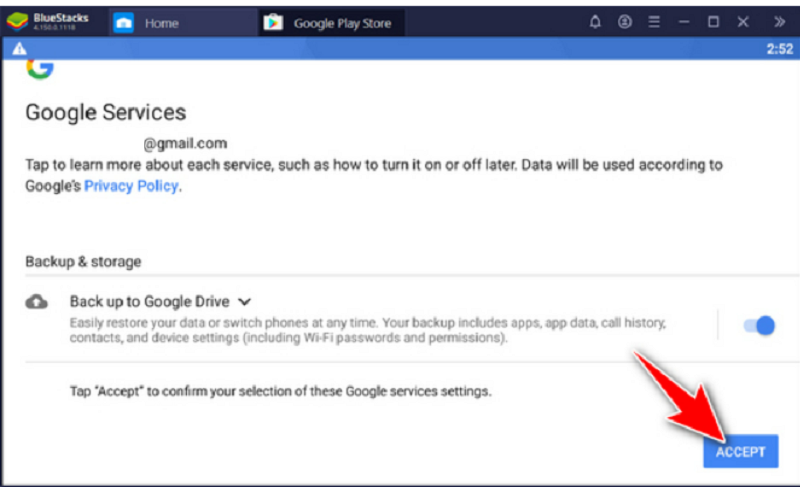The height and width of the screenshot is (487, 800).
Task: Click the Google logo
Action: tap(40, 69)
